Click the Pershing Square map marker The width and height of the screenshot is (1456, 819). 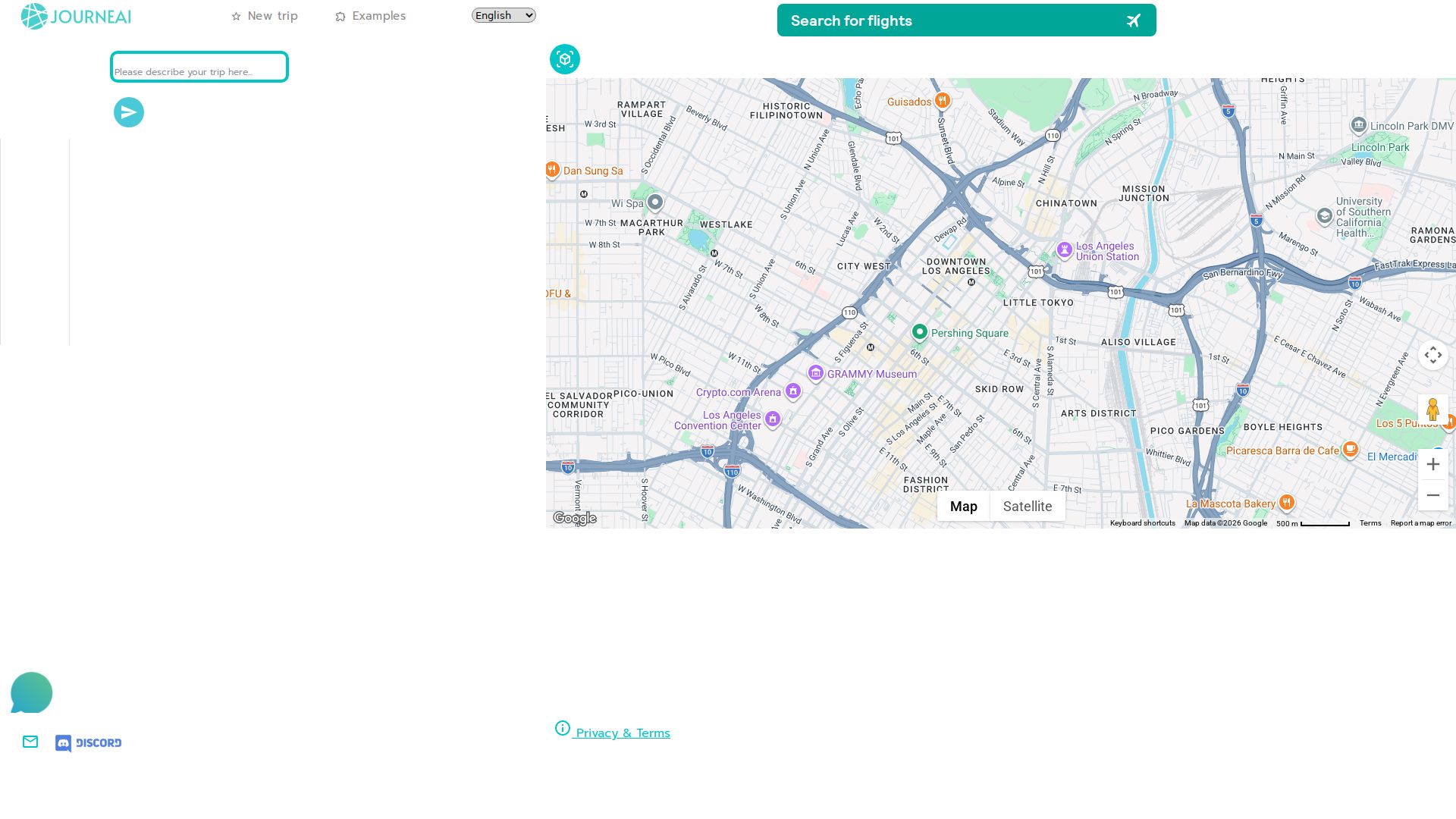(x=919, y=332)
